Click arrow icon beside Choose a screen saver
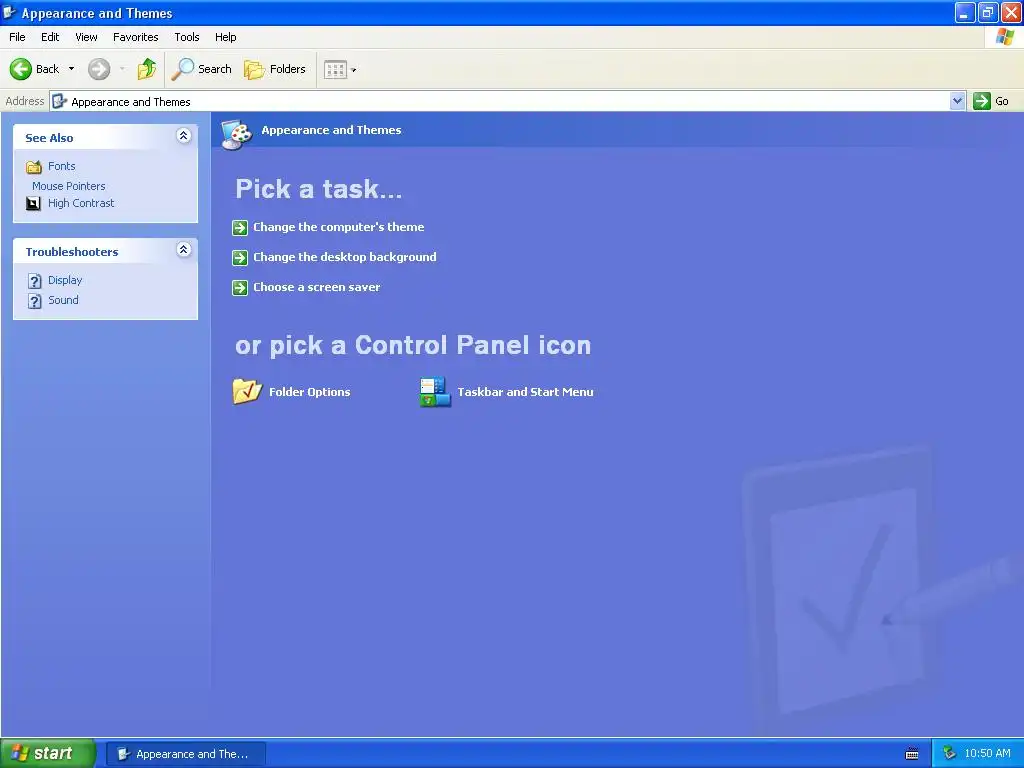The image size is (1024, 768). point(240,287)
